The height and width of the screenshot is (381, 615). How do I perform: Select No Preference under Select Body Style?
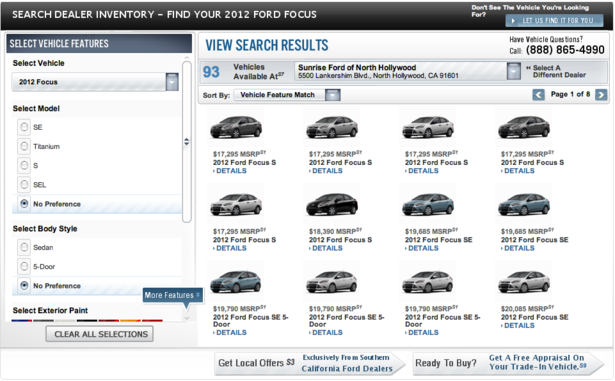coord(24,286)
